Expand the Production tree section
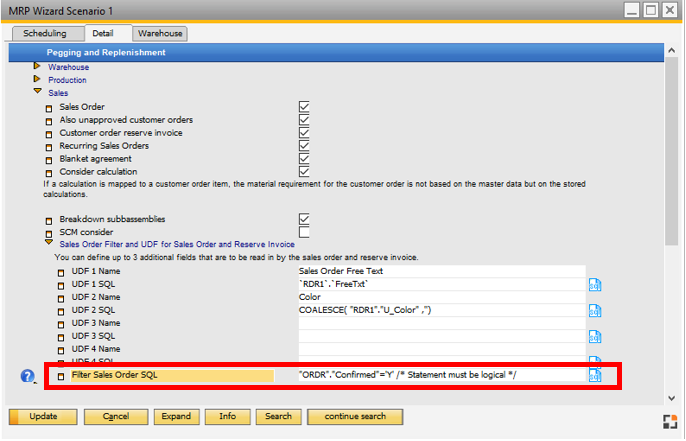Viewport: 686px width, 441px height. click(38, 80)
